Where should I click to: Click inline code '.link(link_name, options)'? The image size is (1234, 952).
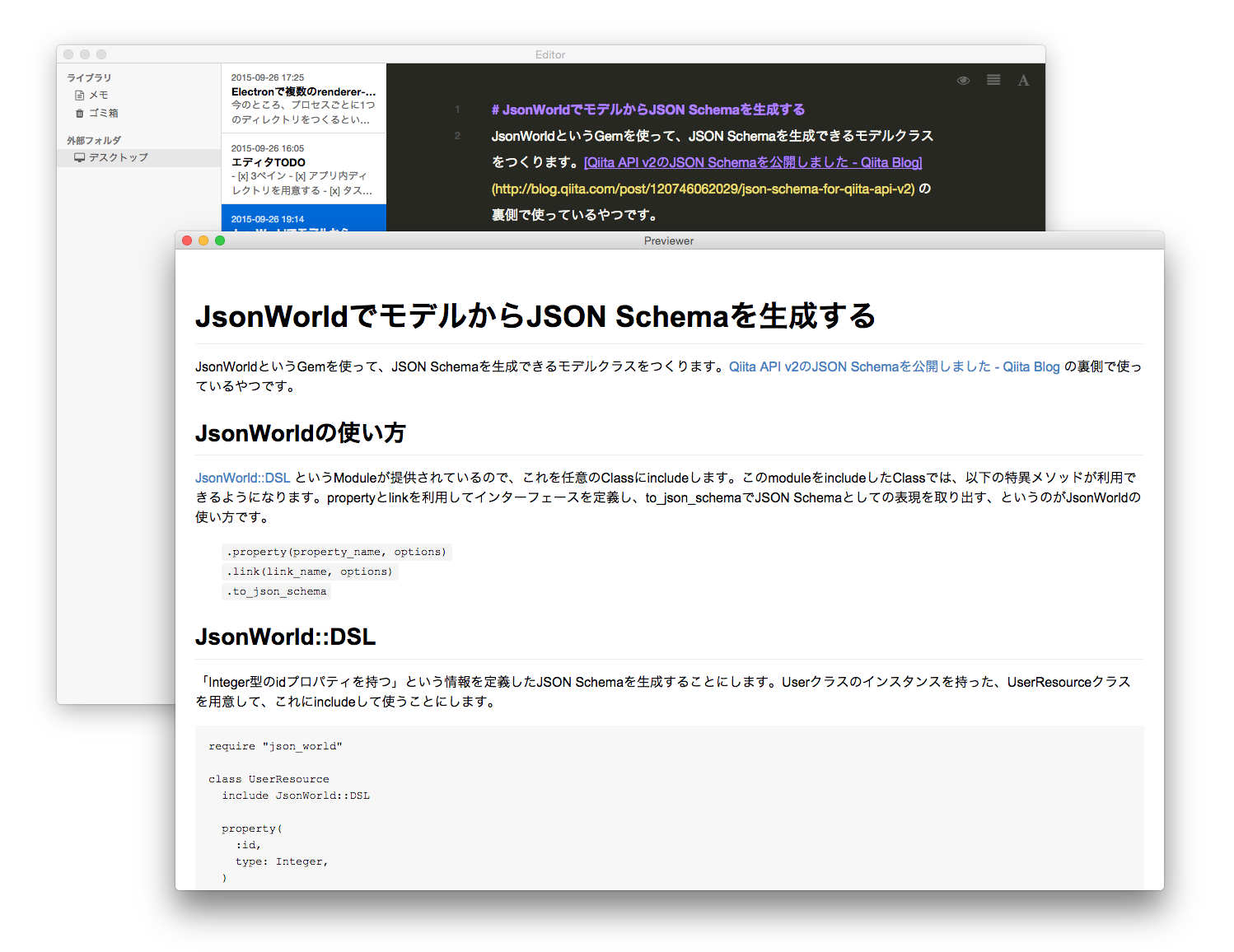(310, 572)
